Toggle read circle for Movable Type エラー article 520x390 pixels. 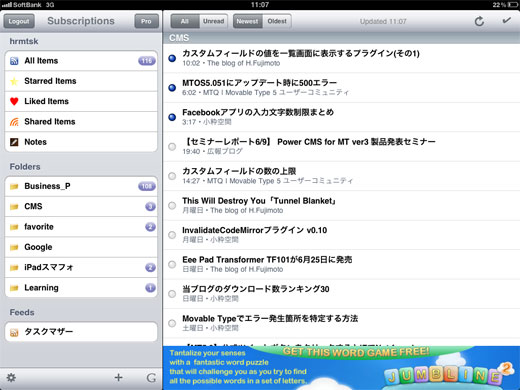pyautogui.click(x=172, y=323)
